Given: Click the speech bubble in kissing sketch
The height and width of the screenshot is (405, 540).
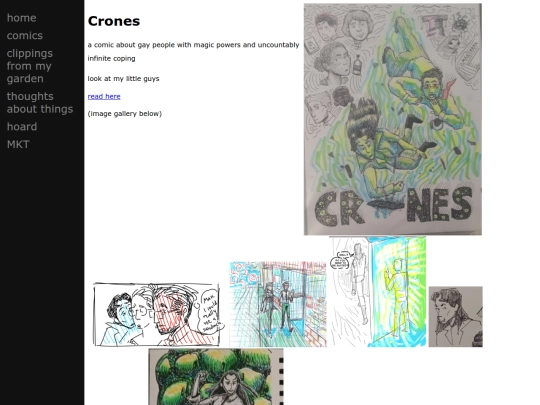Looking at the screenshot, I should pos(211,311).
